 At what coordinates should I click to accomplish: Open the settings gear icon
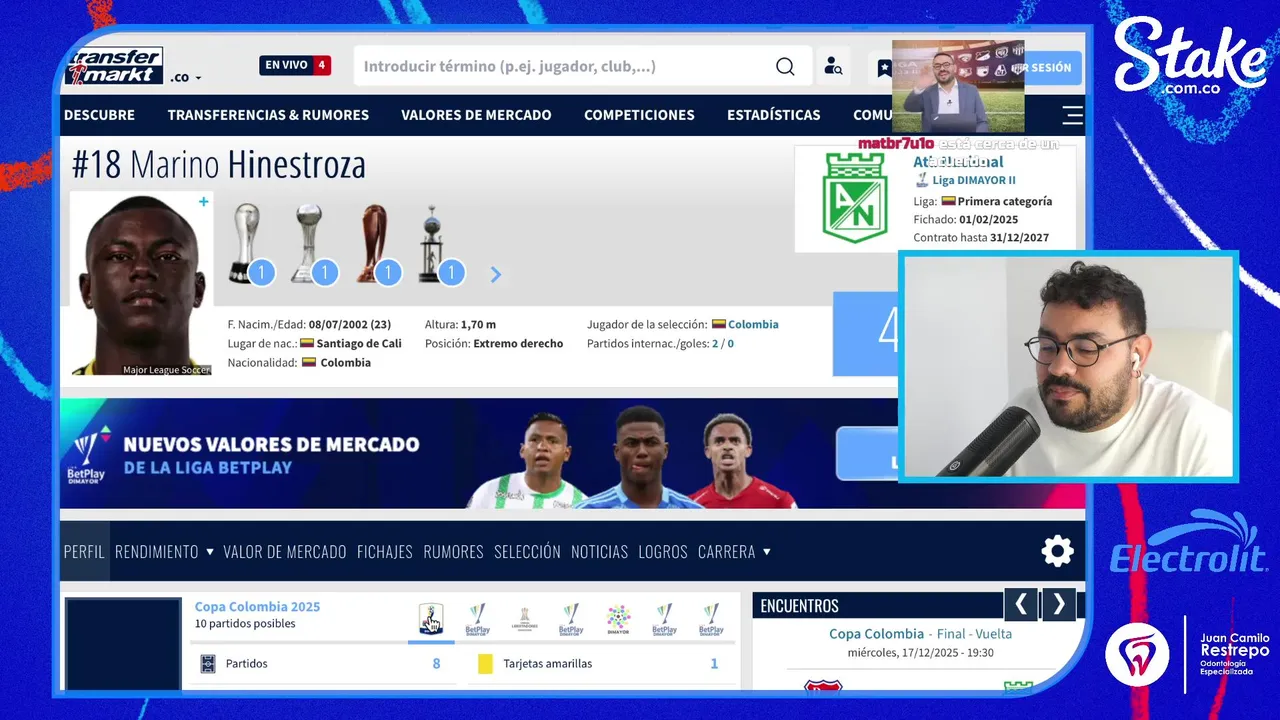[1057, 551]
